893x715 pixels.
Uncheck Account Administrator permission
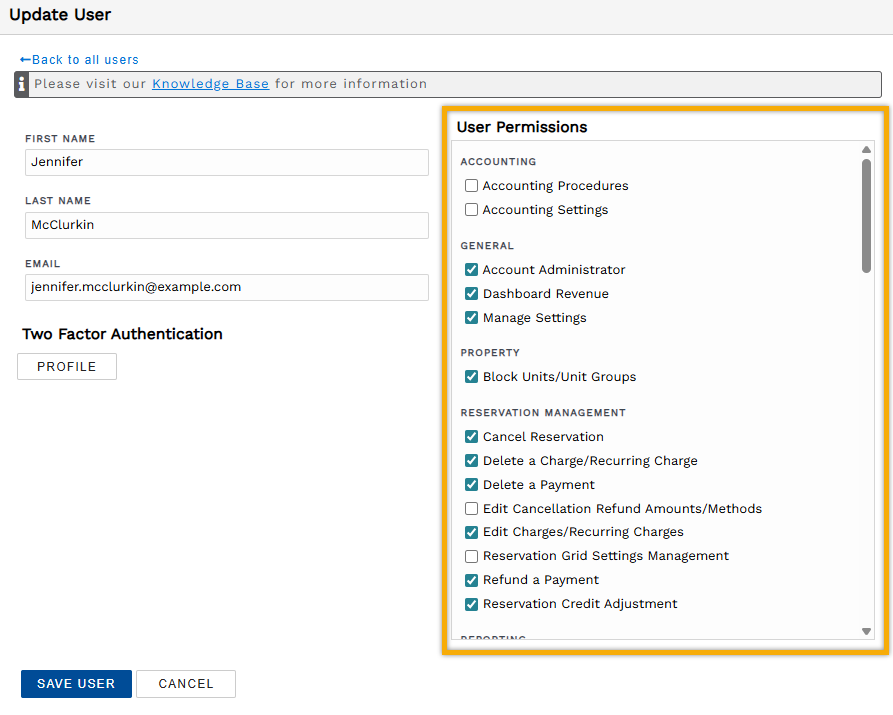pos(471,269)
